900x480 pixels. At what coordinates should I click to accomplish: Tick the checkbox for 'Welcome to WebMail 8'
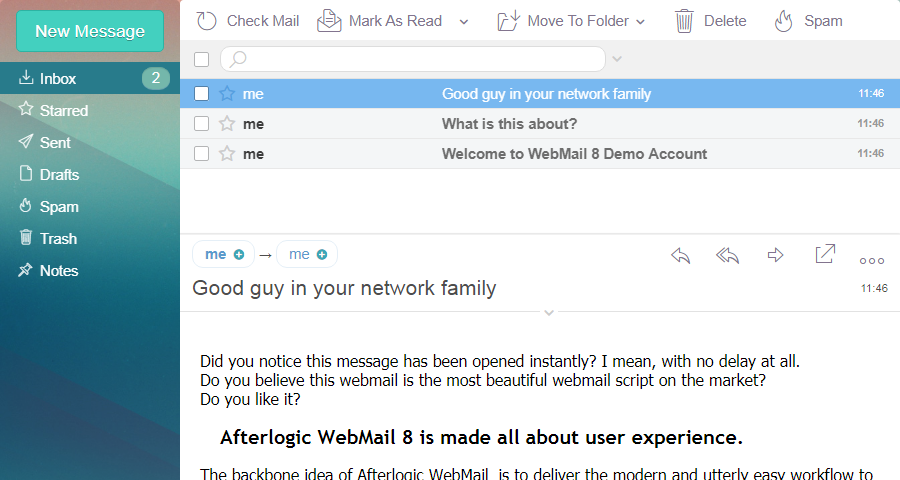(202, 154)
